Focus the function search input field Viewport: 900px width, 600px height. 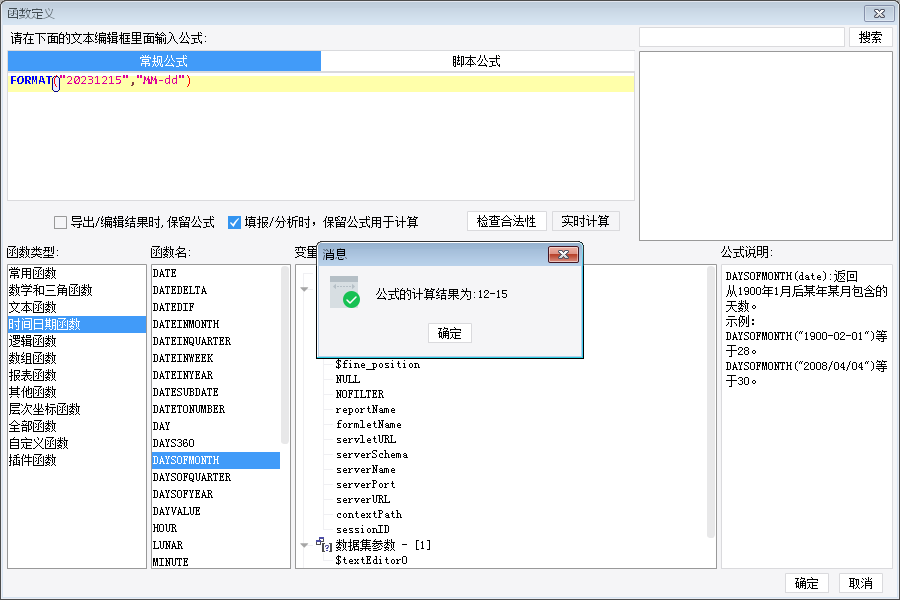coord(742,37)
